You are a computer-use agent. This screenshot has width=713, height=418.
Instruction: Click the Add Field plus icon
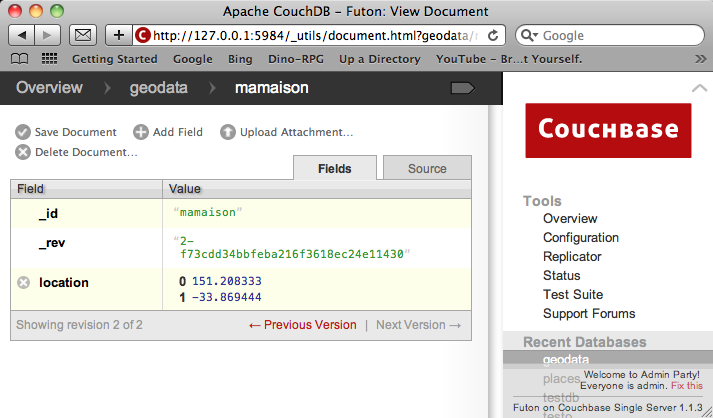pyautogui.click(x=141, y=132)
